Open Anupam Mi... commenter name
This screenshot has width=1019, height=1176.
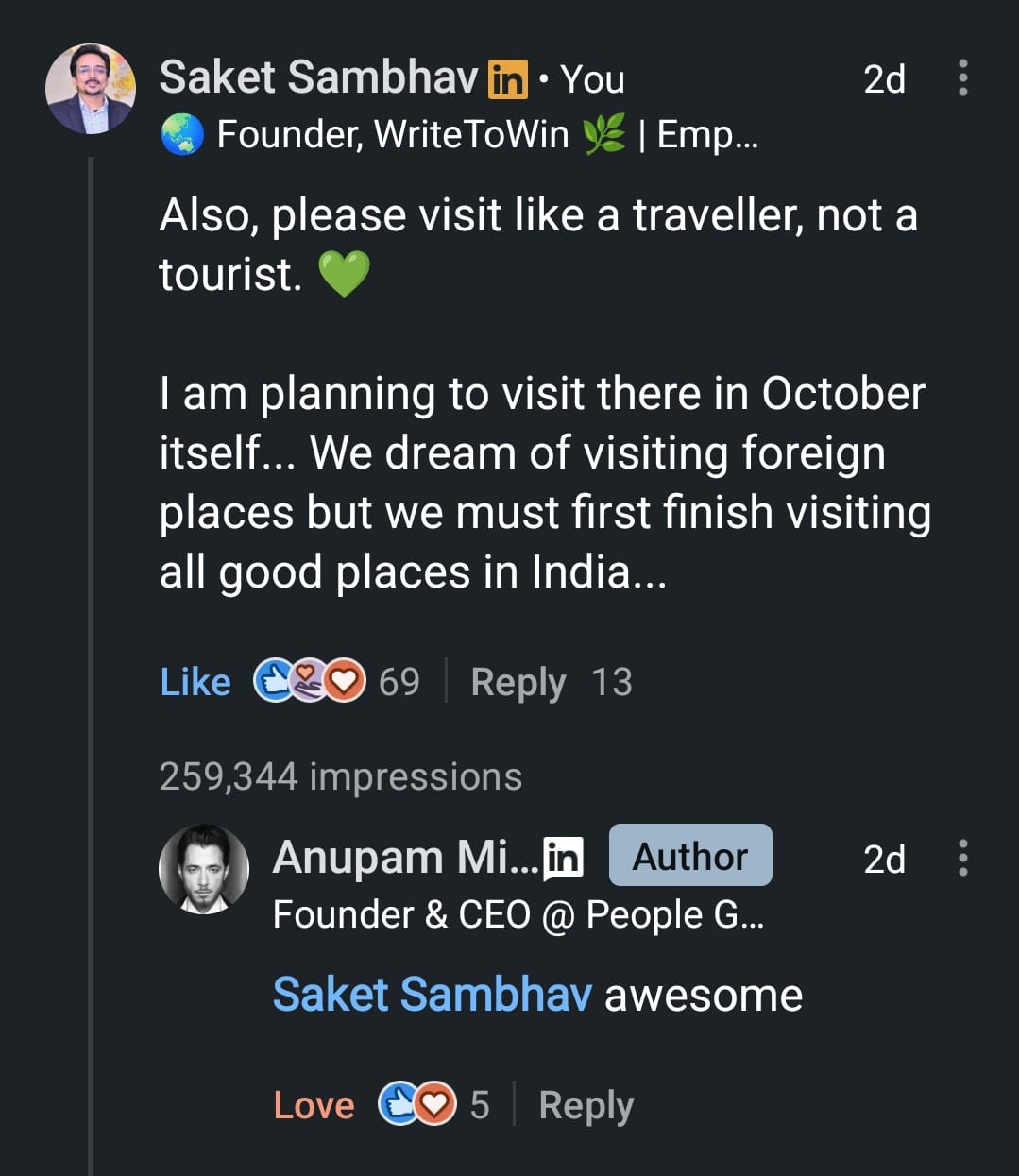(404, 858)
